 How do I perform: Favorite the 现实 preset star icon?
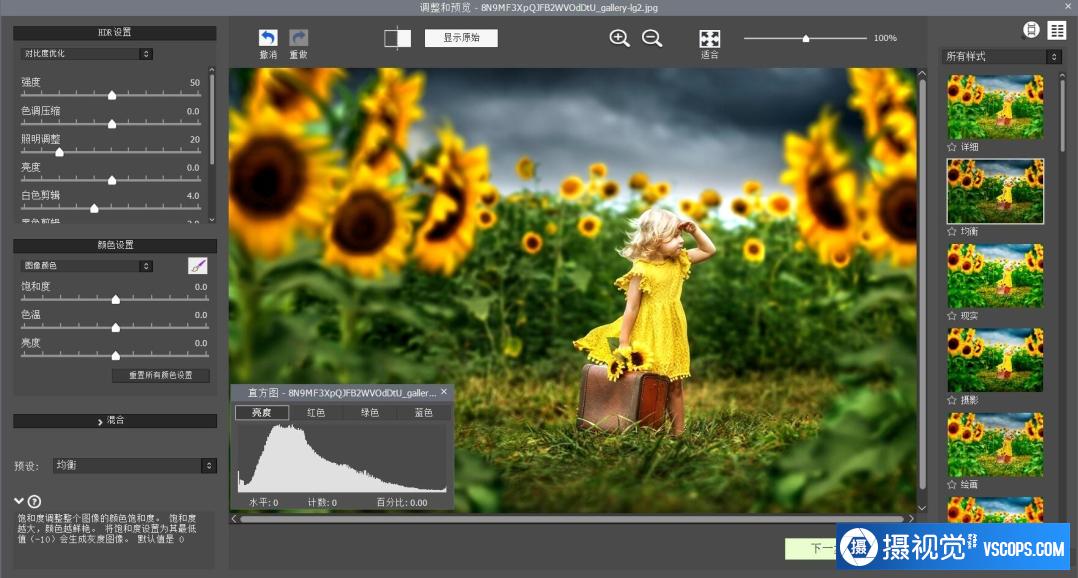pyautogui.click(x=952, y=316)
